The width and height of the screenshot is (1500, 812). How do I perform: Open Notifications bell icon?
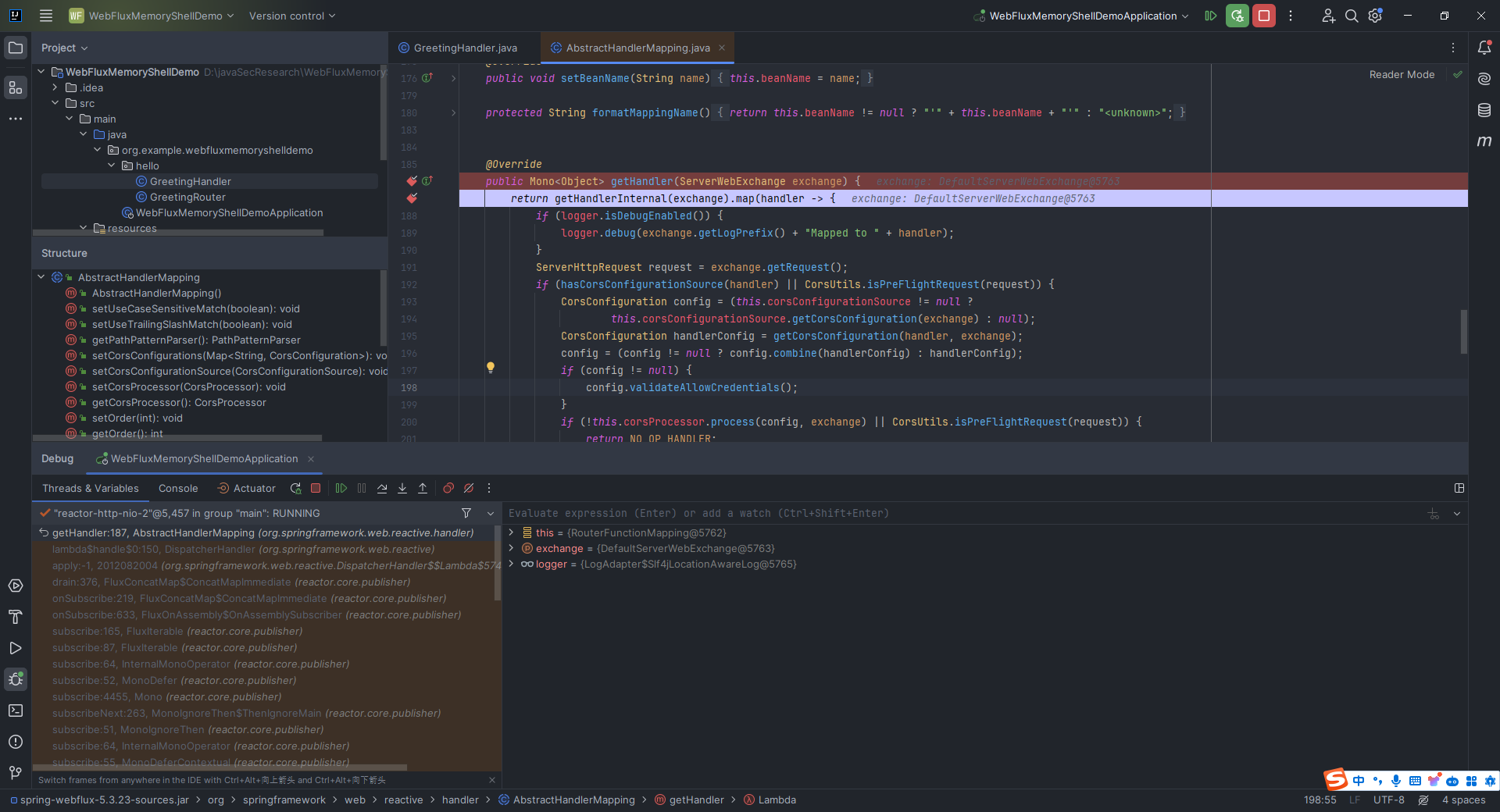1484,48
